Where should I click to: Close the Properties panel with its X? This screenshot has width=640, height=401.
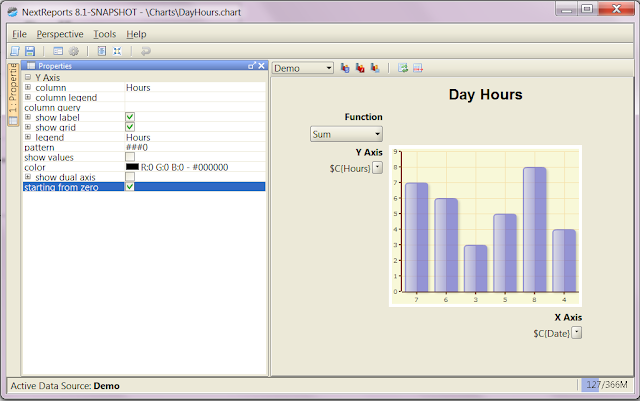(x=262, y=66)
